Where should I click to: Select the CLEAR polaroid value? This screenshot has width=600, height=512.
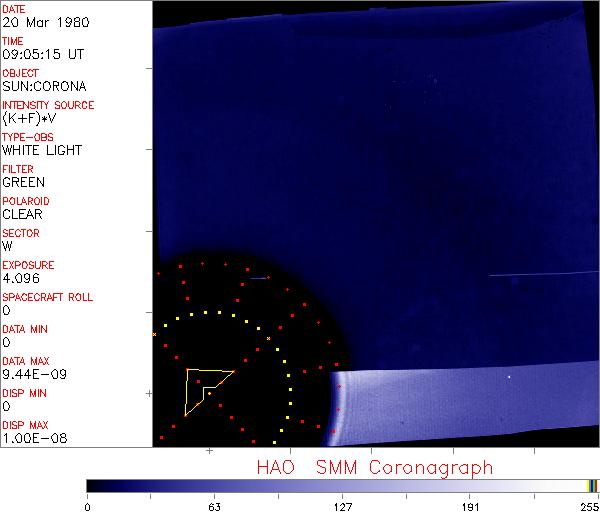[22, 214]
